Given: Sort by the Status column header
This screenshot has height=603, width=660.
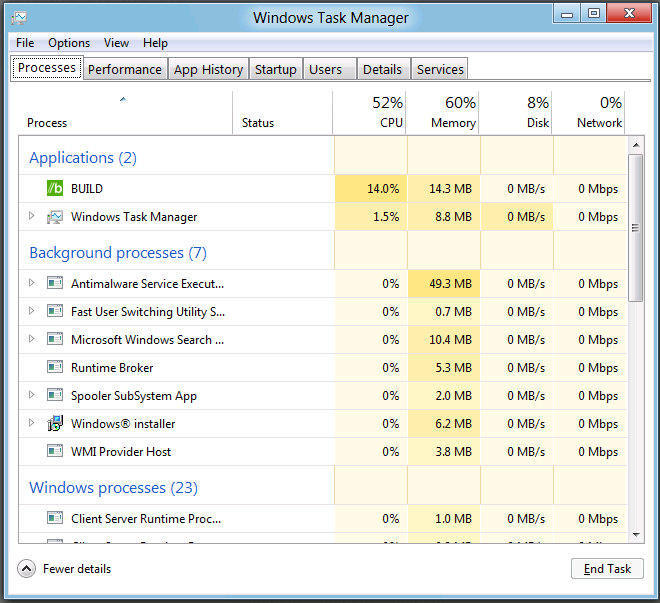Looking at the screenshot, I should 282,113.
